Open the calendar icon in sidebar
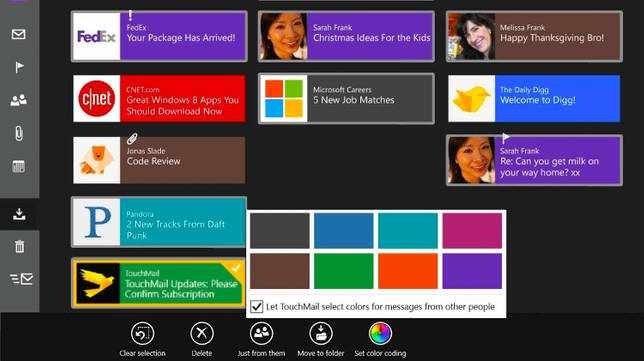 point(18,166)
